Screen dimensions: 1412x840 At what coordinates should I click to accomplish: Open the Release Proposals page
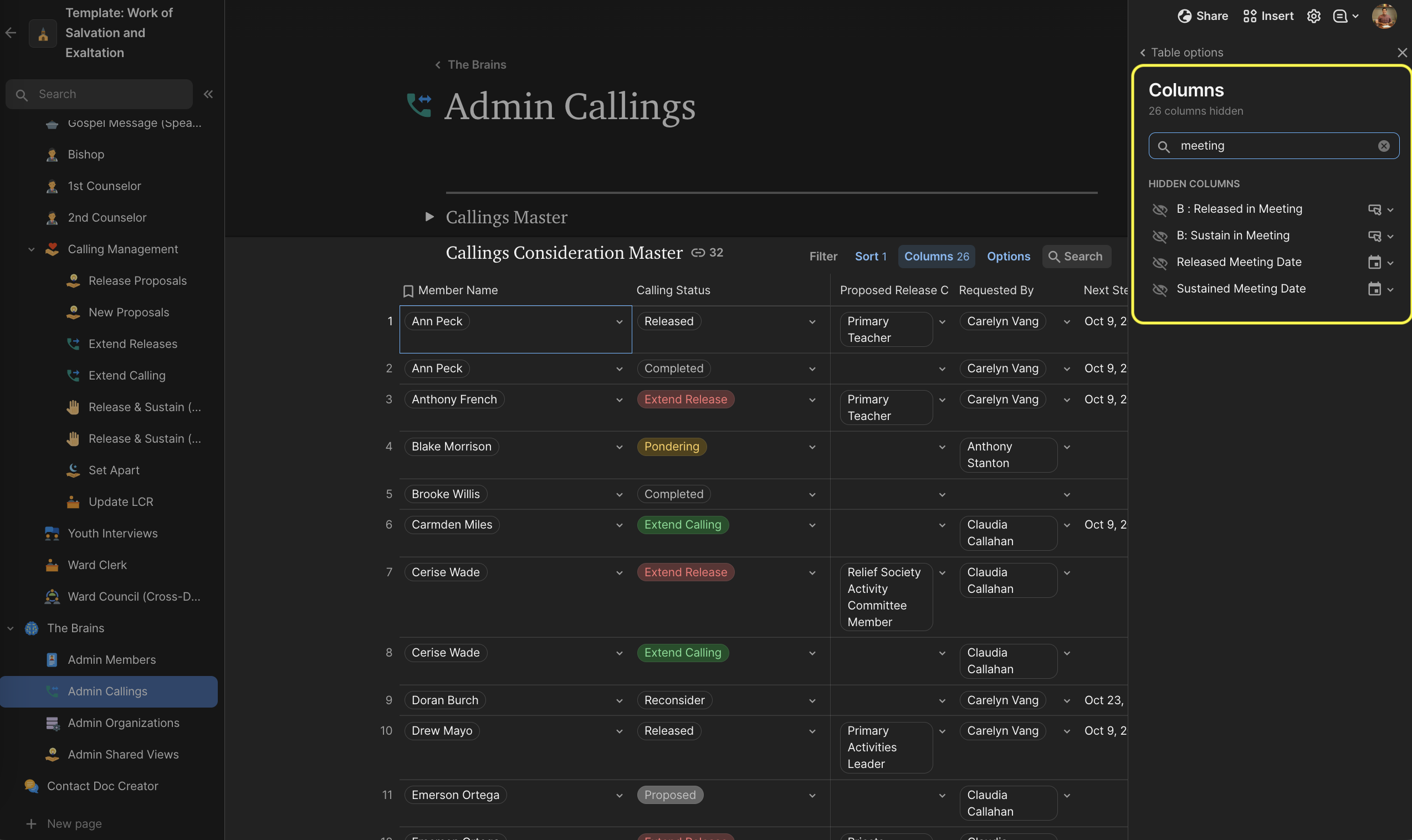[137, 281]
